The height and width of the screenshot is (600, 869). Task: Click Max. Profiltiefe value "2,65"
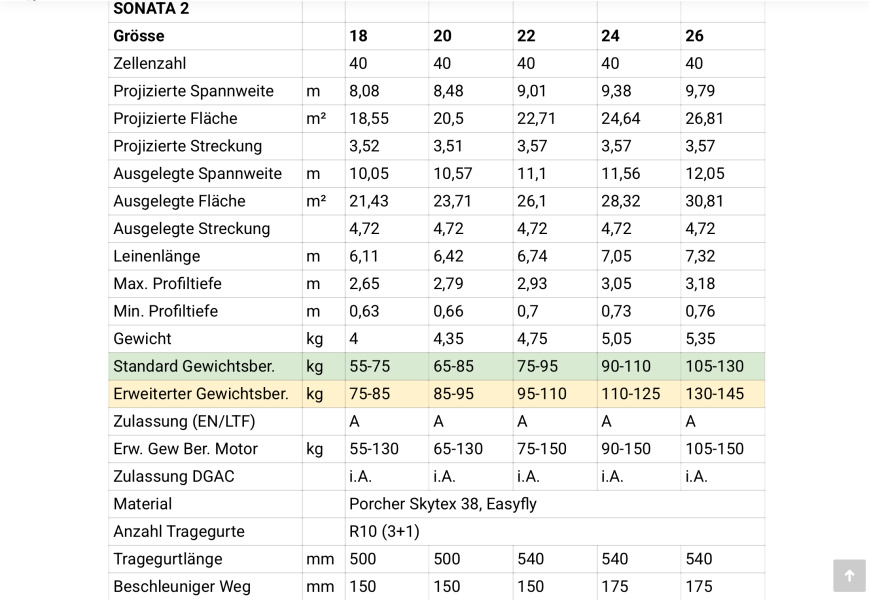[365, 284]
